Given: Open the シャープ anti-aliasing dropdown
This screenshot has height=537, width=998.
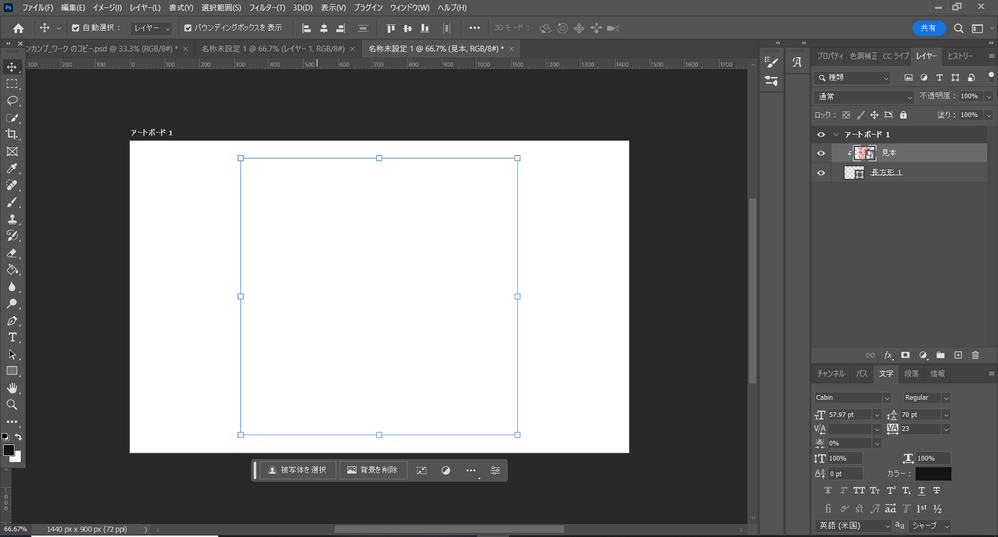Looking at the screenshot, I should tap(929, 526).
